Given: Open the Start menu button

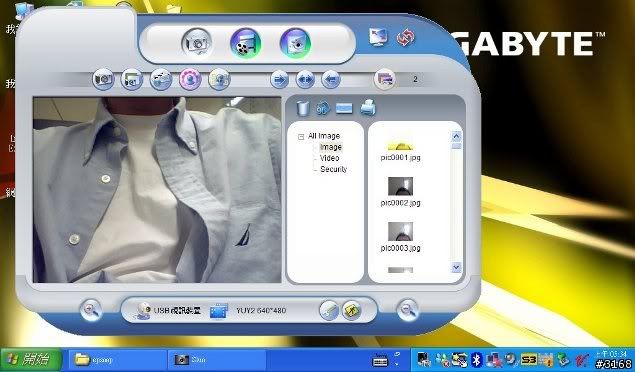Looking at the screenshot, I should tap(31, 359).
